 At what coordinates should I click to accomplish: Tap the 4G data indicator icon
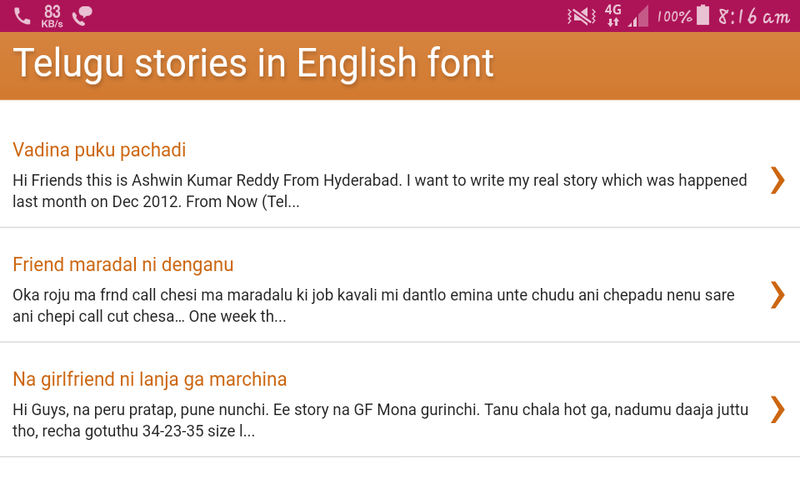(613, 16)
